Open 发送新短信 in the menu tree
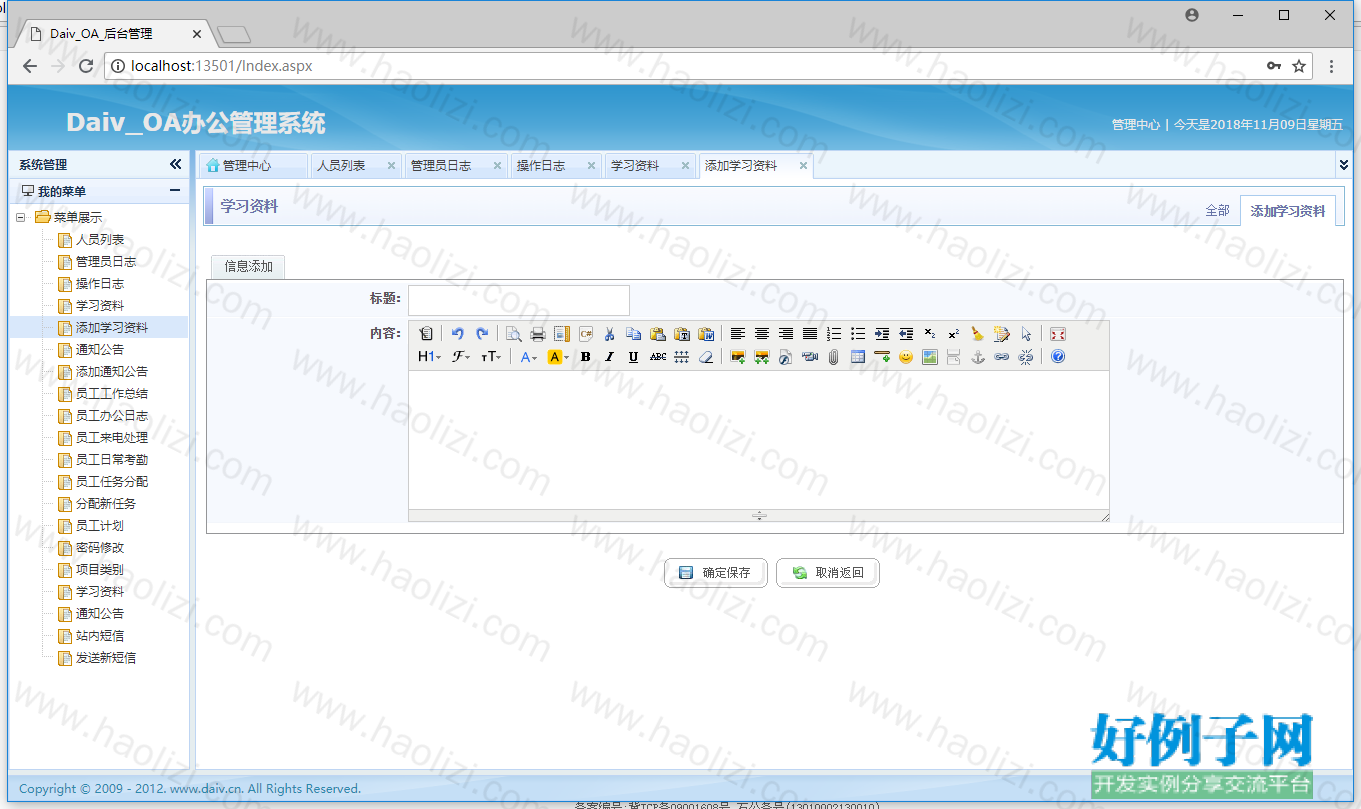This screenshot has width=1361, height=809. (x=106, y=657)
